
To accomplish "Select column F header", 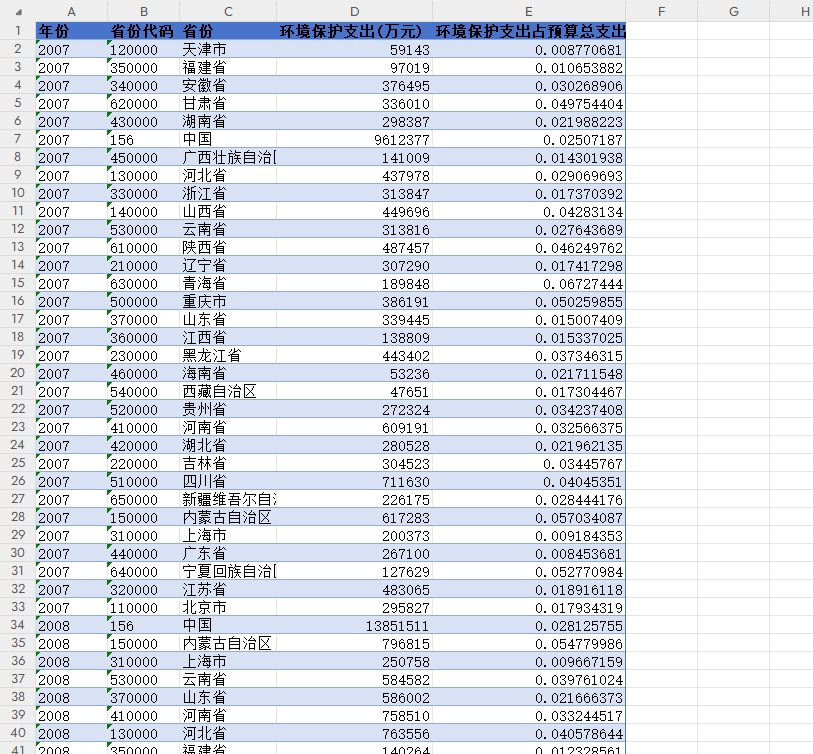I will click(x=662, y=11).
